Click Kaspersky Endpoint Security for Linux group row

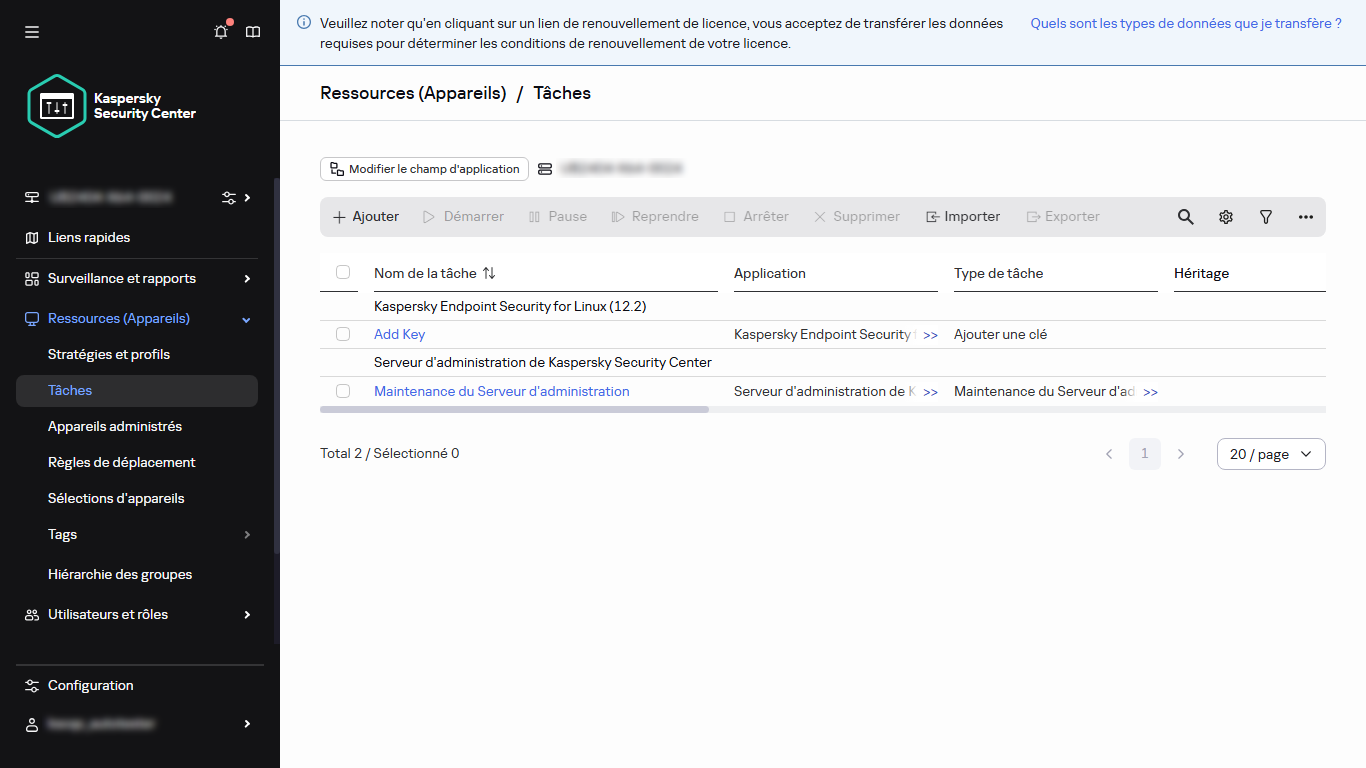click(510, 306)
